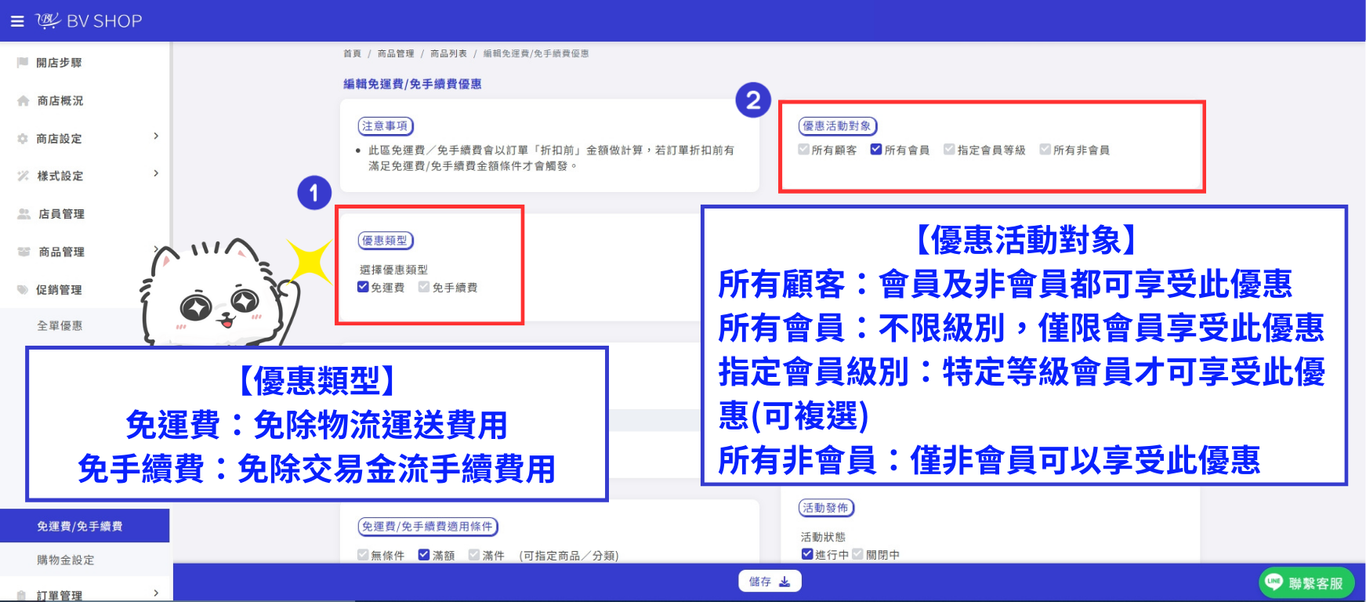Toggle the 所有會員 checkbox
The image size is (1366, 602).
click(x=876, y=150)
